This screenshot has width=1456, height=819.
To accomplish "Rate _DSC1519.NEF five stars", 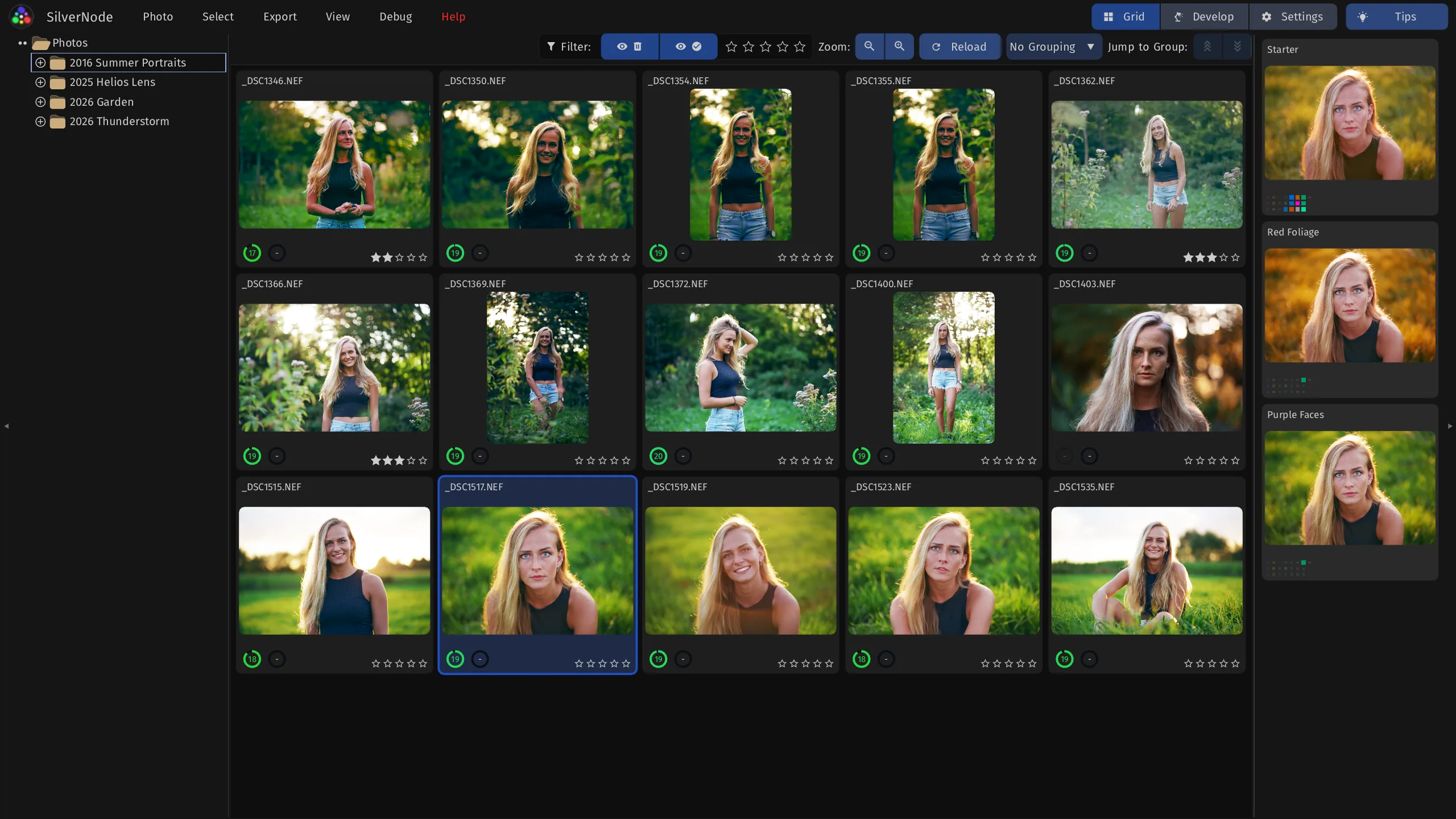I will [x=829, y=664].
